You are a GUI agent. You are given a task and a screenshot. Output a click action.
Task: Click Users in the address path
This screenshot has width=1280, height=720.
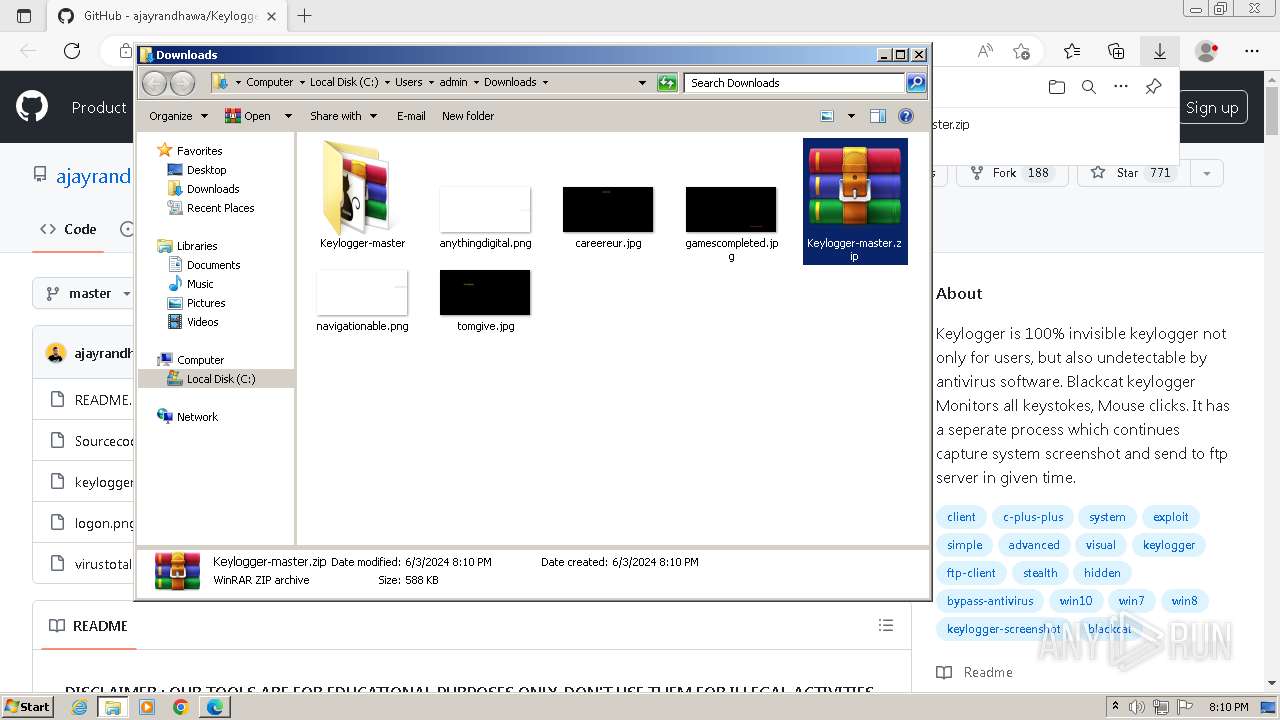(x=408, y=82)
